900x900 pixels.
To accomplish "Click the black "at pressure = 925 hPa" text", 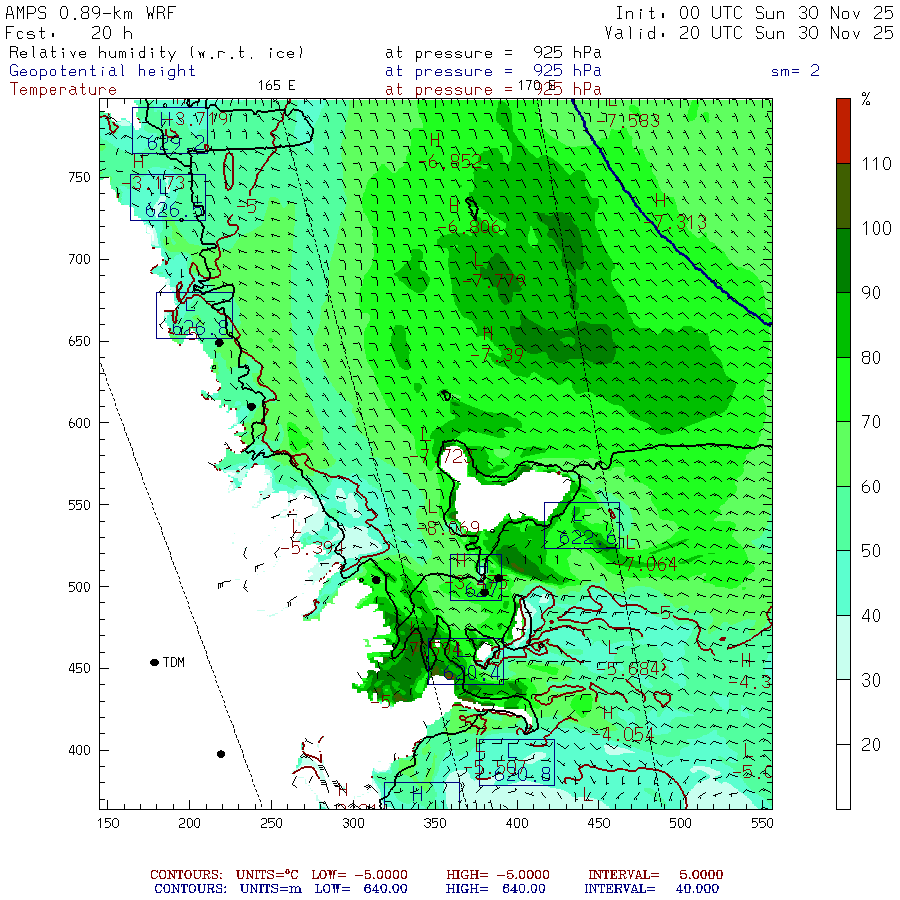I will point(493,53).
